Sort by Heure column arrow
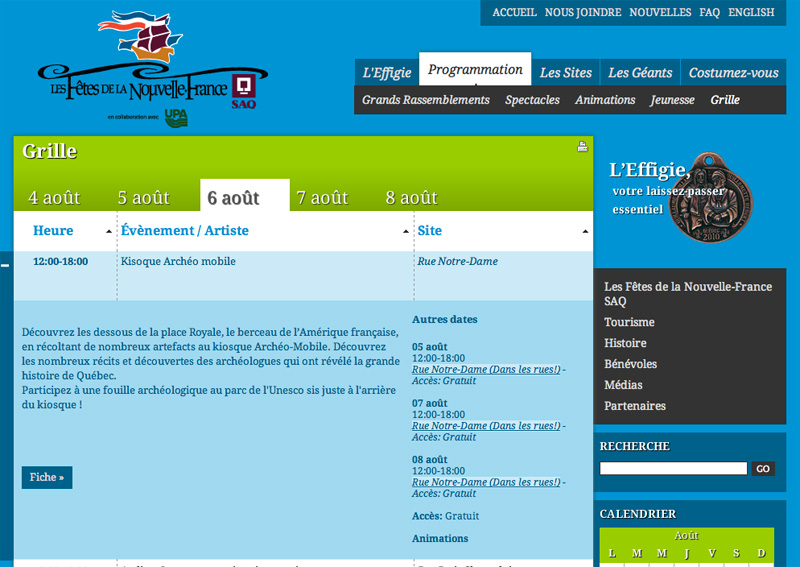The width and height of the screenshot is (800, 567). 109,232
